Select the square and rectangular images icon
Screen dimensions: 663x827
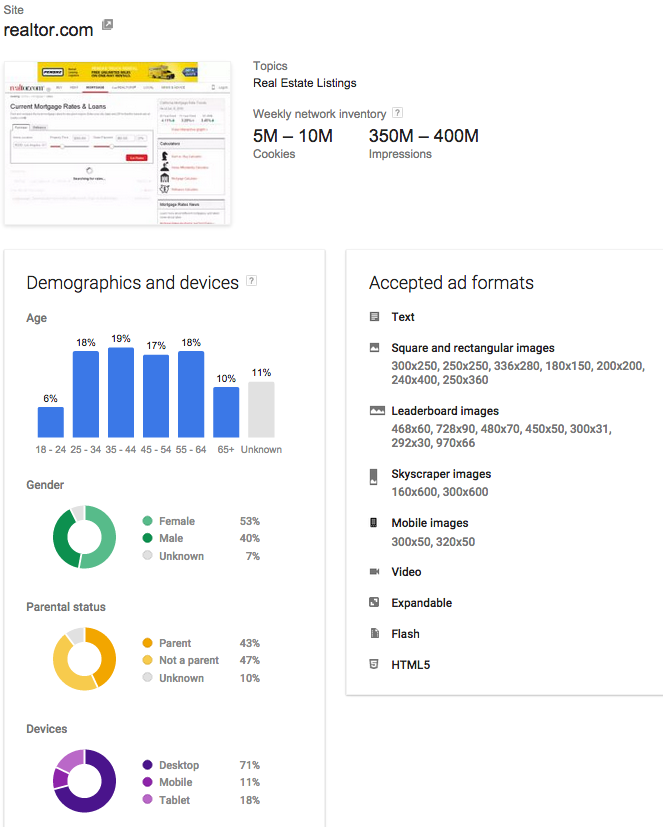(x=375, y=348)
